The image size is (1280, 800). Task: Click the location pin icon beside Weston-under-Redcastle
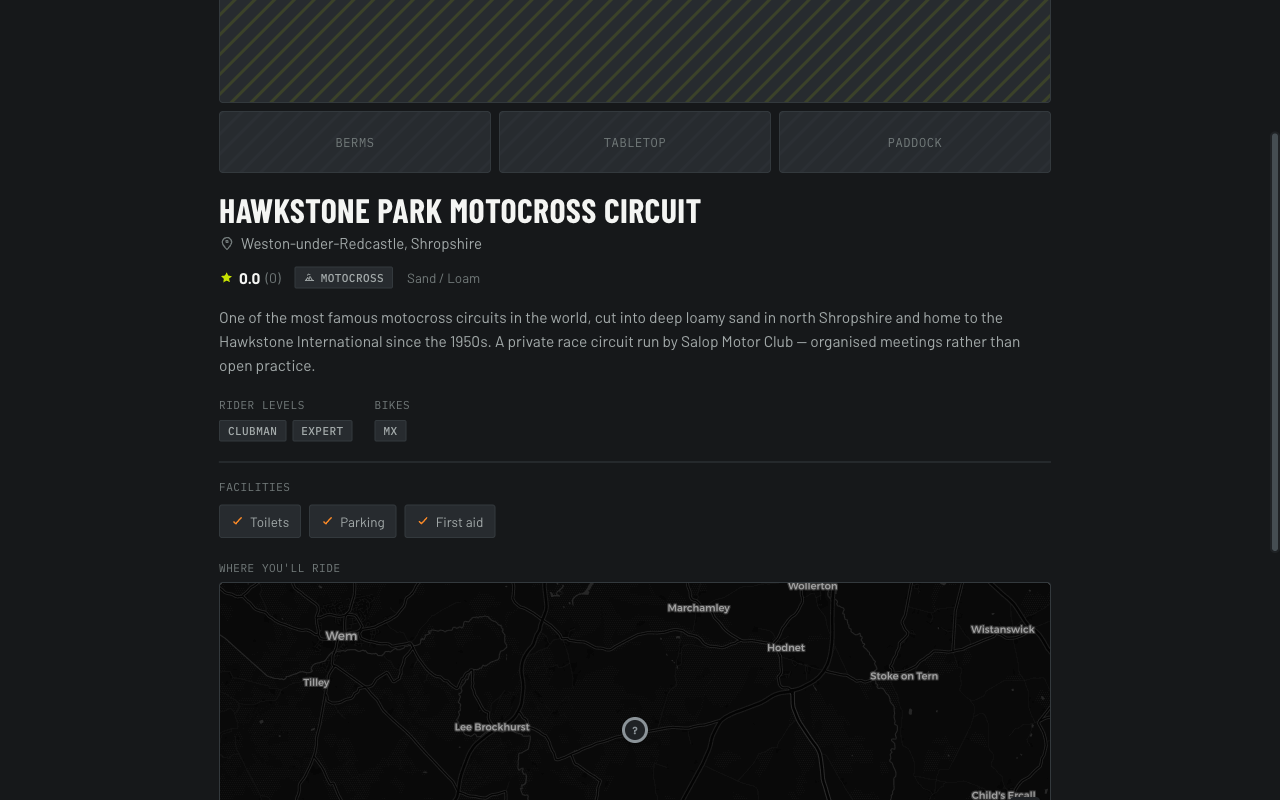tap(227, 244)
